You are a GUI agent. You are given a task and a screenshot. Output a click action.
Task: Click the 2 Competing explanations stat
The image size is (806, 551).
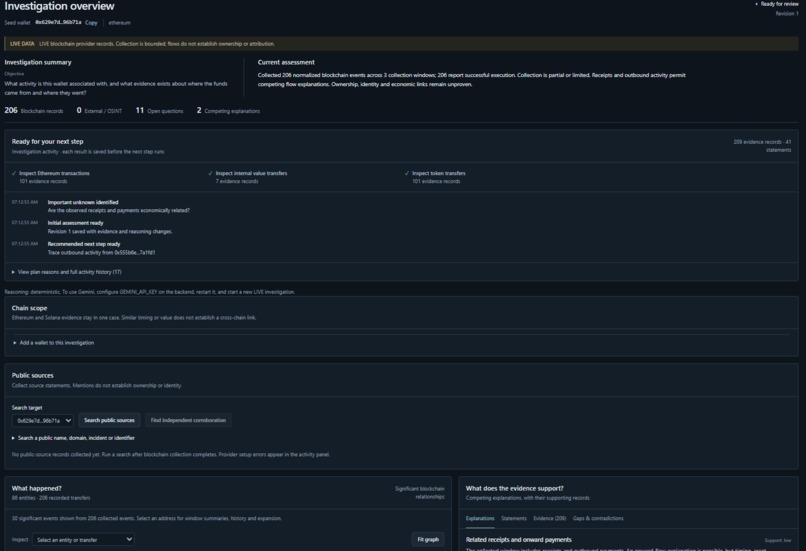[228, 111]
